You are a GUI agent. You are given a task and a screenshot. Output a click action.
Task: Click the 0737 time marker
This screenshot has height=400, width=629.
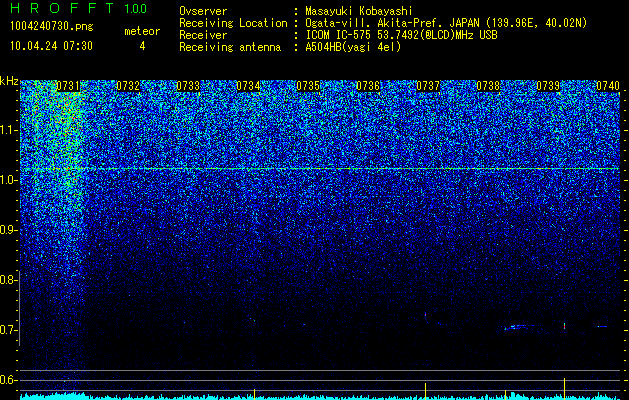click(428, 86)
